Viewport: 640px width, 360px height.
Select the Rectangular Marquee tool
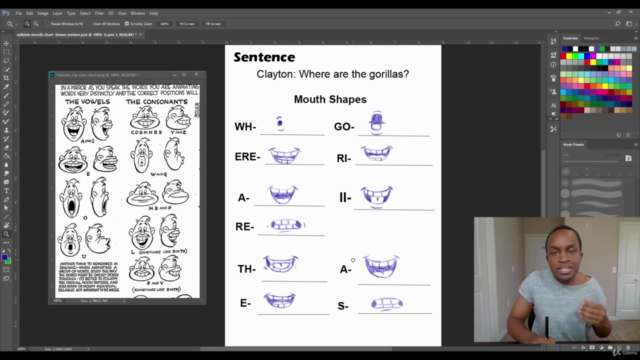tap(6, 52)
